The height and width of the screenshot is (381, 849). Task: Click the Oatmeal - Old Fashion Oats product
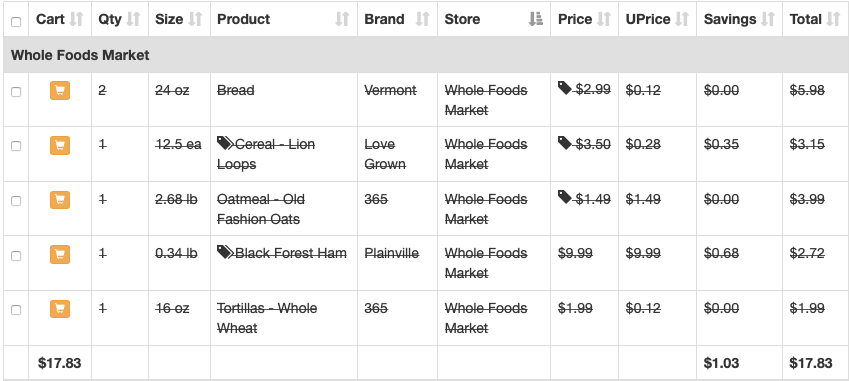260,209
